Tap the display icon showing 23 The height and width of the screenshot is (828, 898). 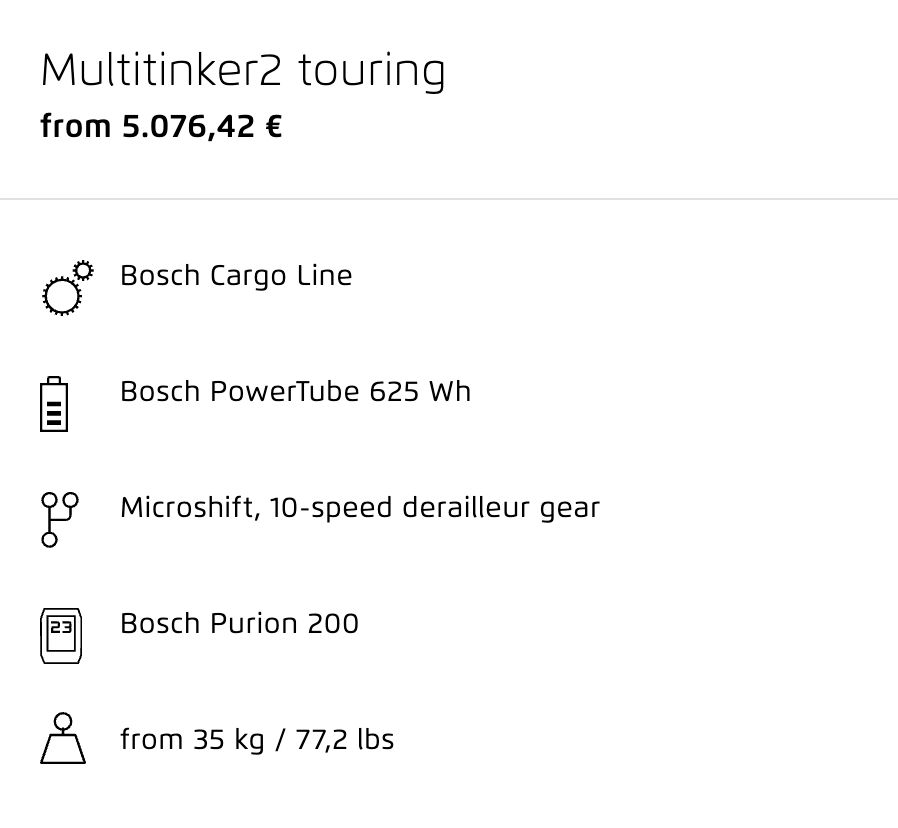point(61,636)
